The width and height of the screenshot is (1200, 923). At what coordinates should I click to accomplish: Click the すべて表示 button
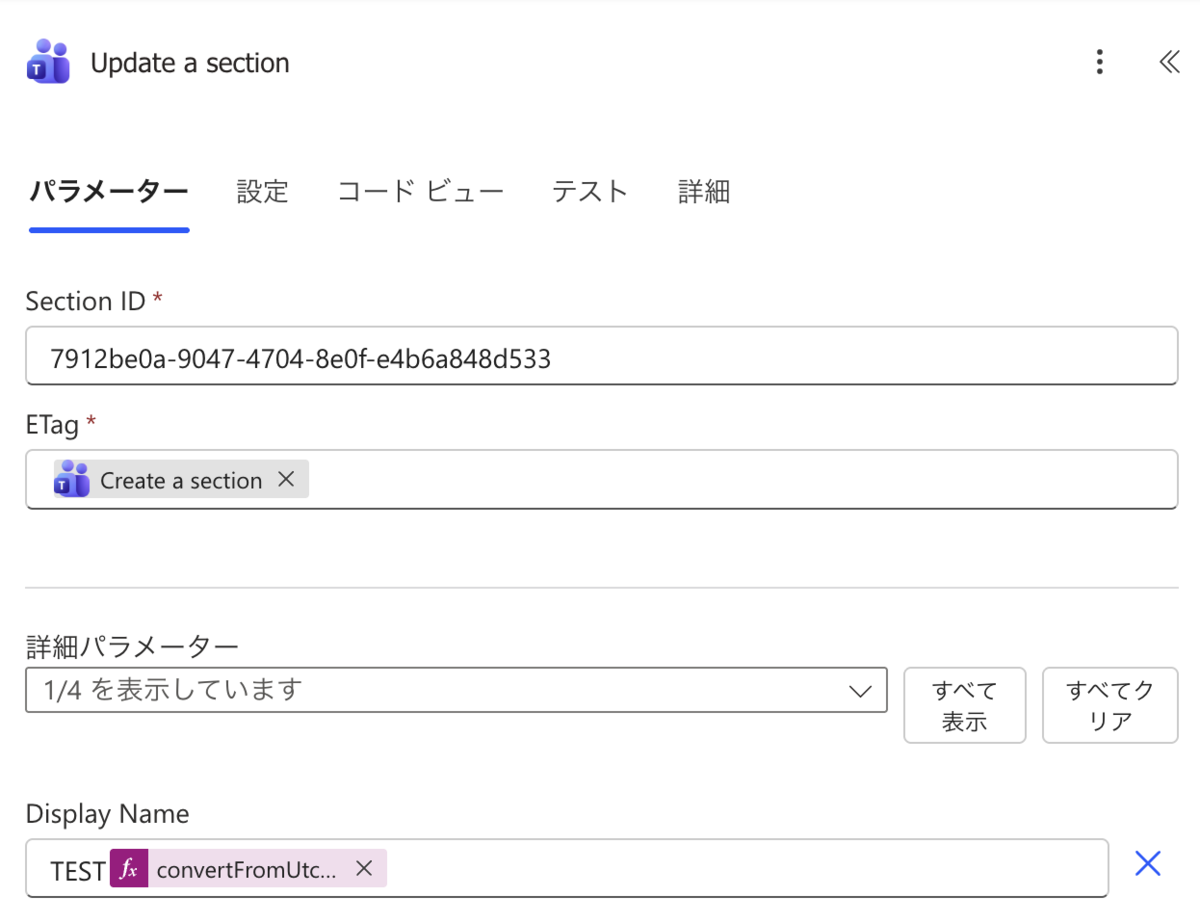[965, 706]
